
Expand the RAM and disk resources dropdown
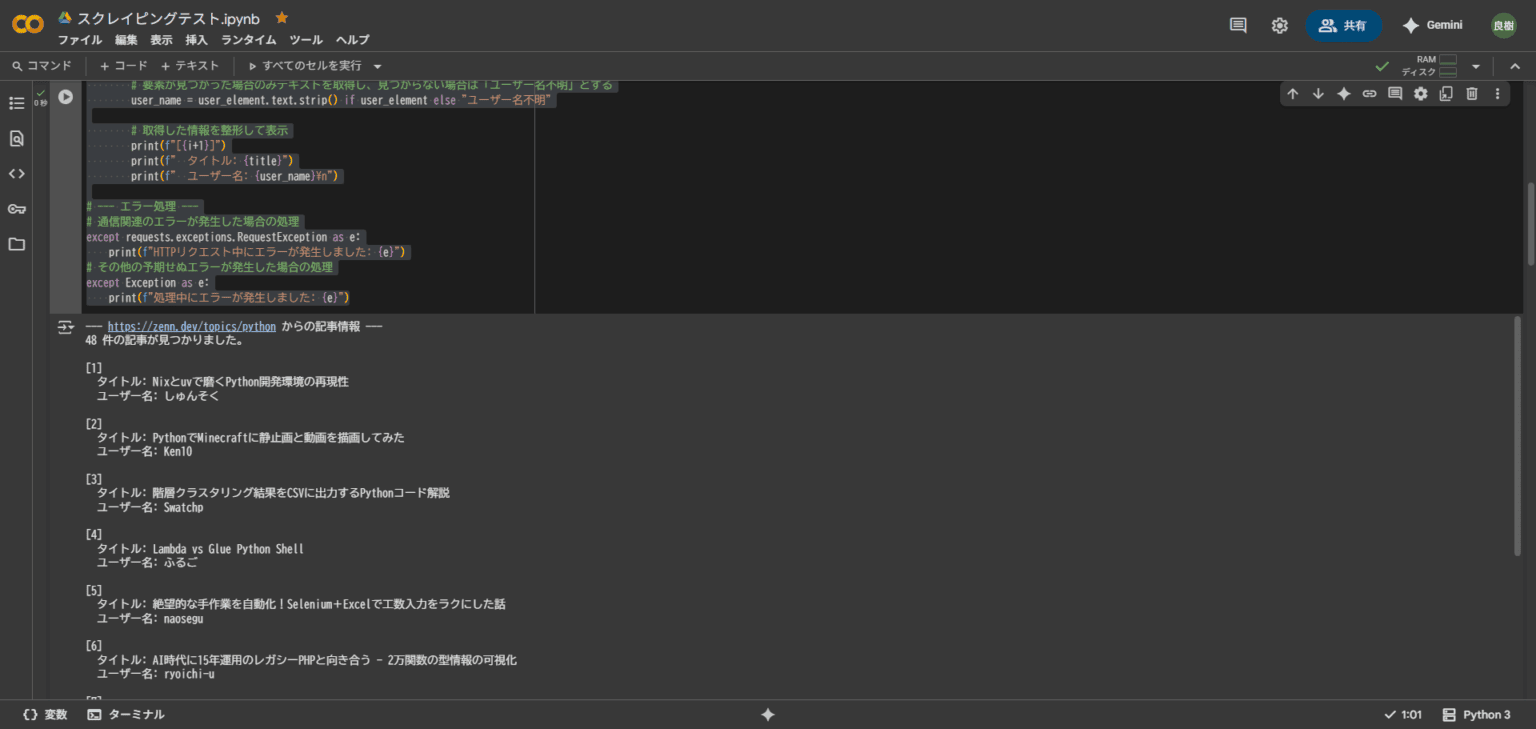(x=1475, y=65)
